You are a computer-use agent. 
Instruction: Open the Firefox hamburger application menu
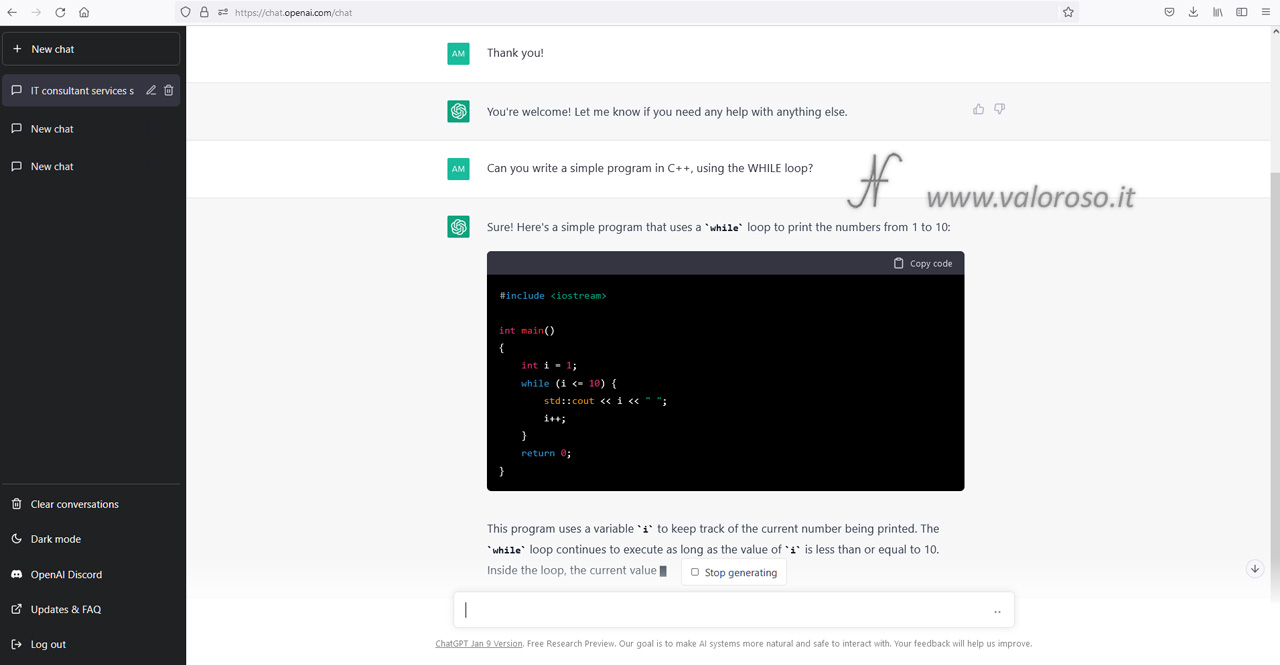point(1266,12)
